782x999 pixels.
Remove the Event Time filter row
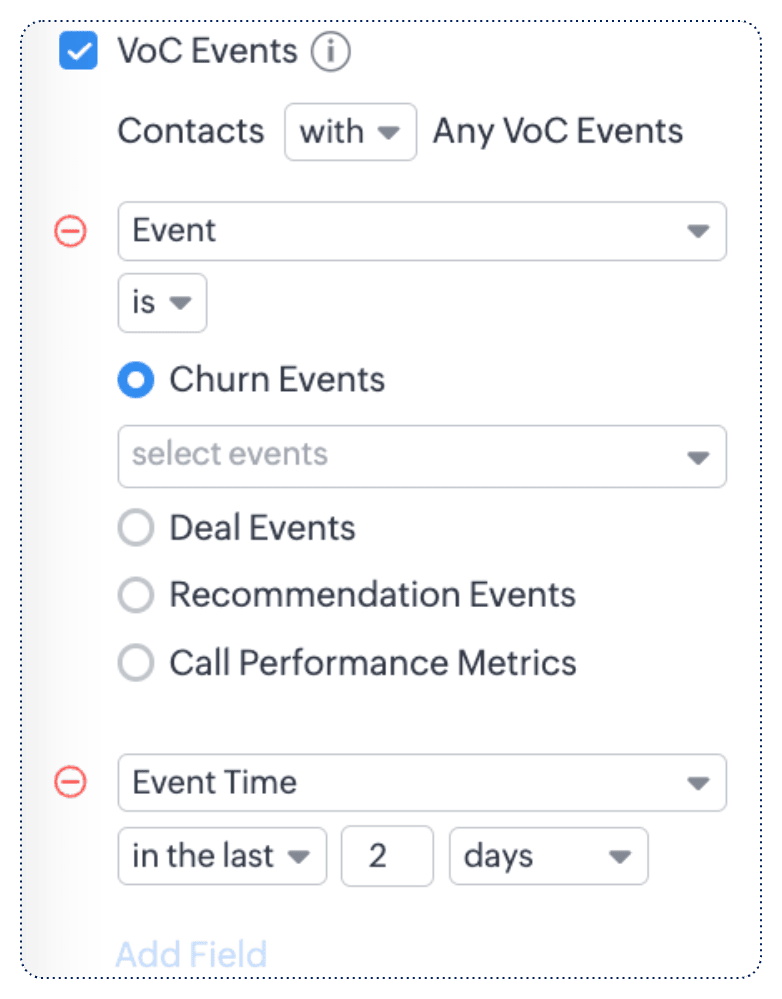(x=70, y=782)
